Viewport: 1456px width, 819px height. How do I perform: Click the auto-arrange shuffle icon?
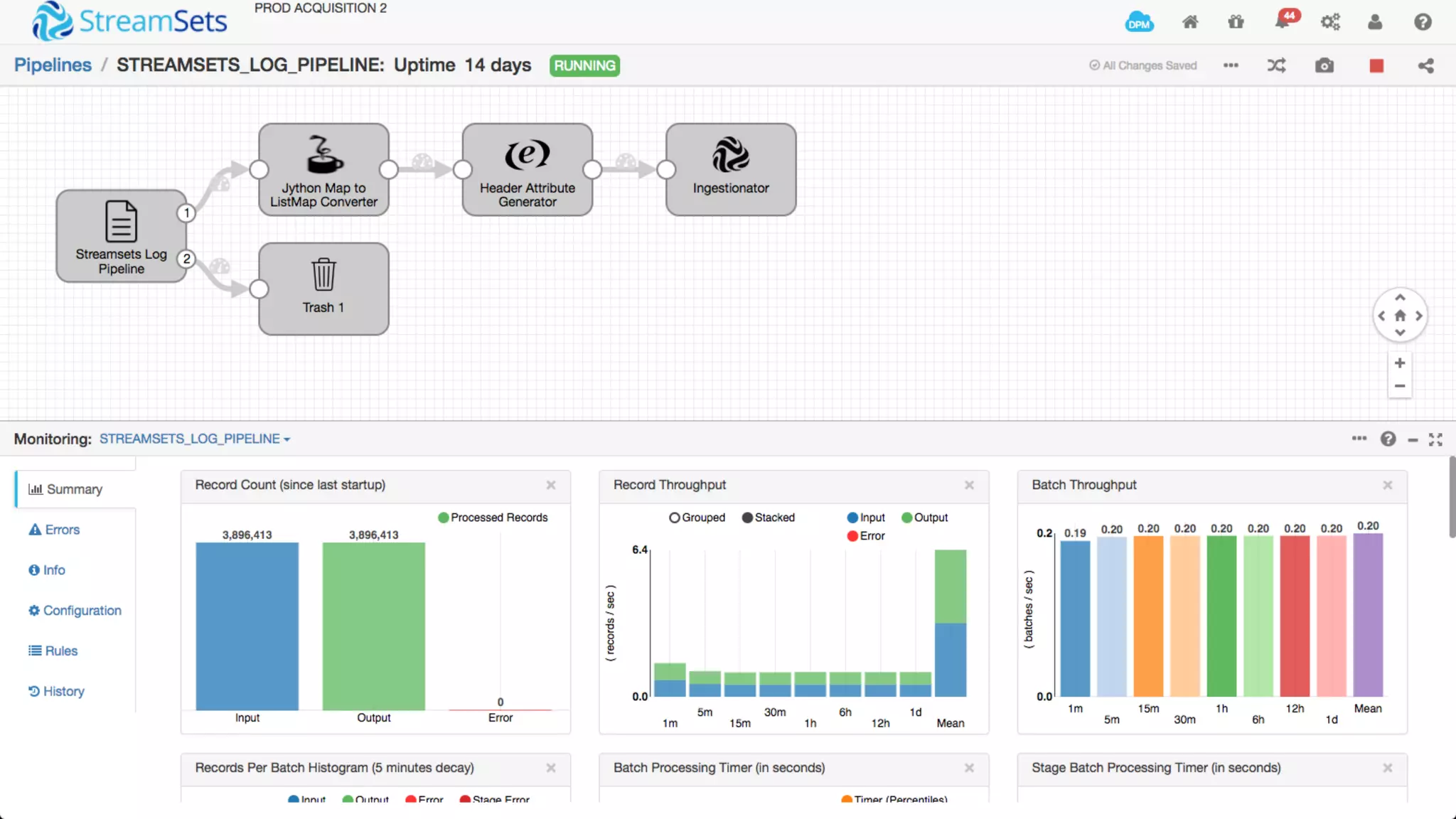click(x=1276, y=65)
